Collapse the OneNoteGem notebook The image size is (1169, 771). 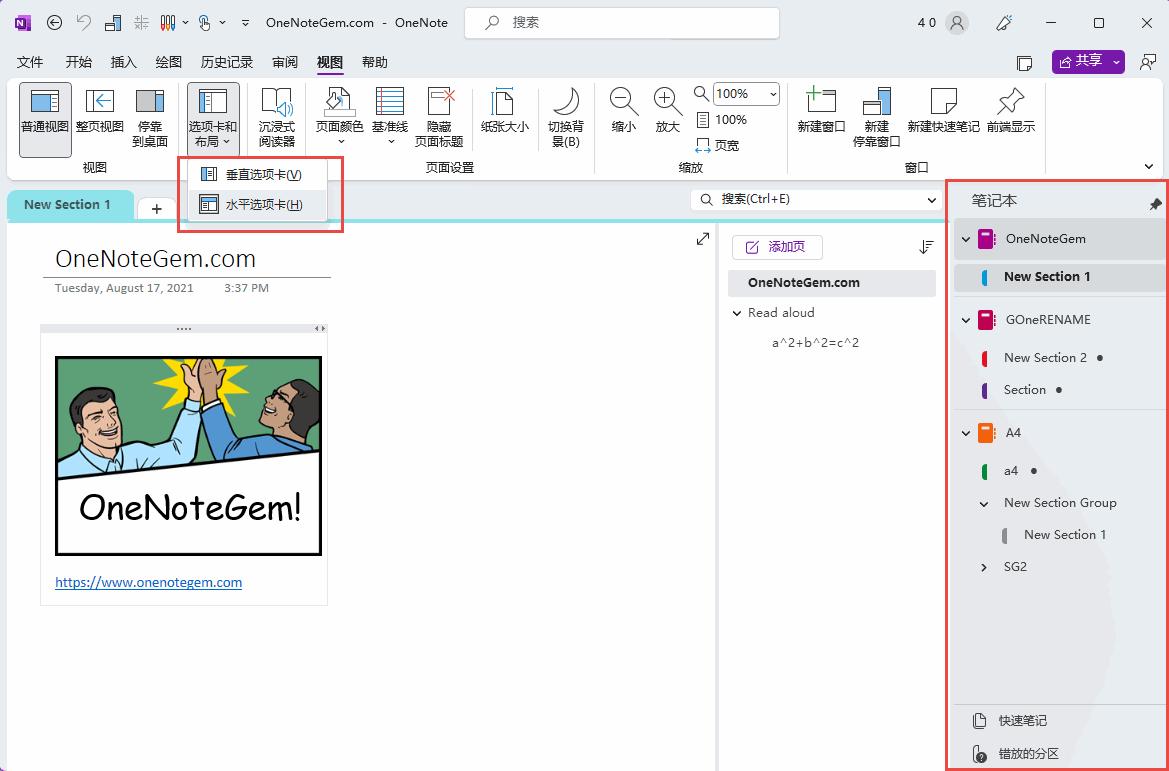point(966,239)
